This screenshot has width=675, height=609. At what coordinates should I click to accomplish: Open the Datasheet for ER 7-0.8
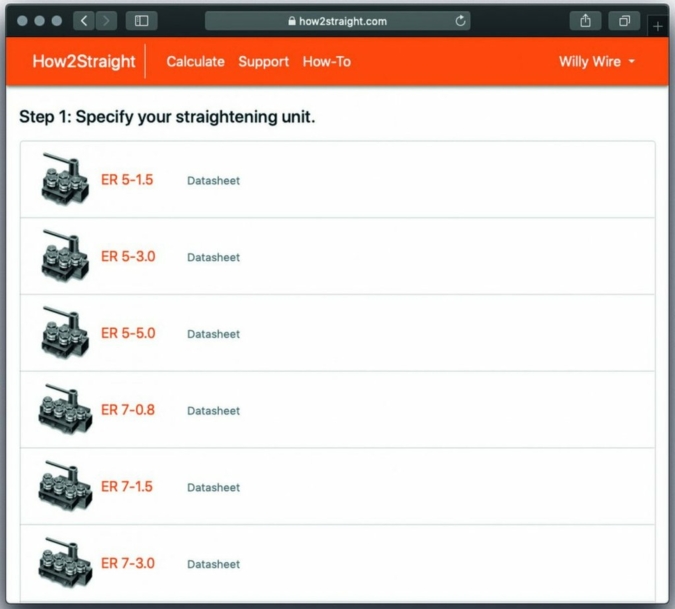214,411
